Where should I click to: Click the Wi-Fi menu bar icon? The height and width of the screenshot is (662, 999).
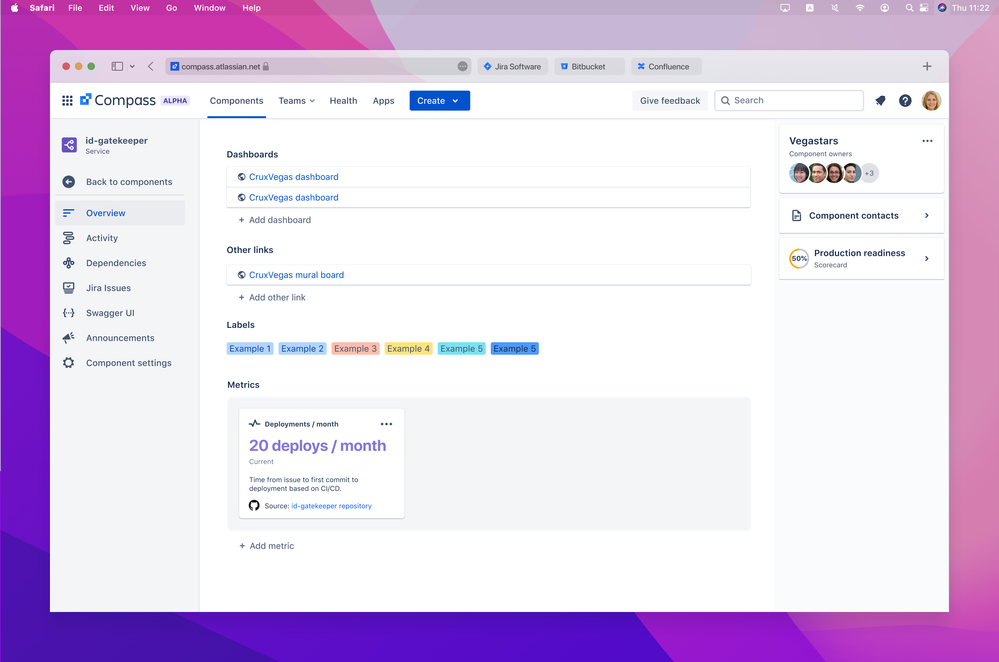pyautogui.click(x=859, y=8)
